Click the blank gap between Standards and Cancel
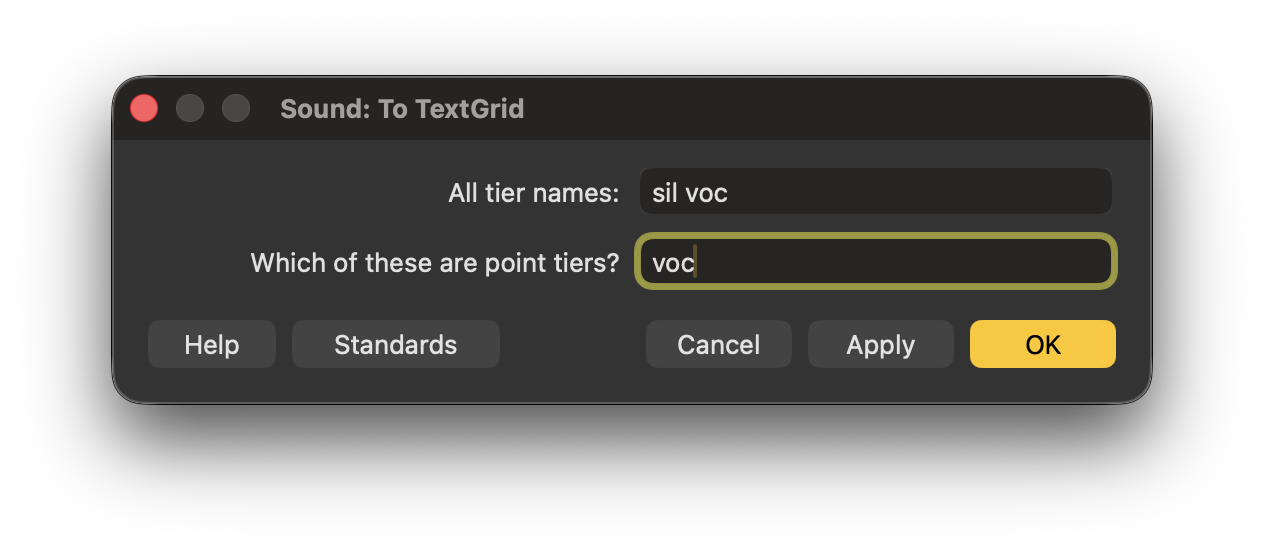 572,344
